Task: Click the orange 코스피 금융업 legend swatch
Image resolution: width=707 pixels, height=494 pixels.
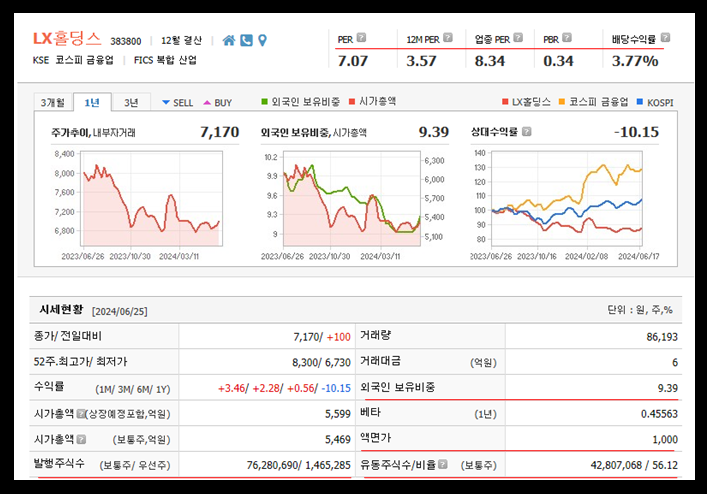Action: coord(562,102)
